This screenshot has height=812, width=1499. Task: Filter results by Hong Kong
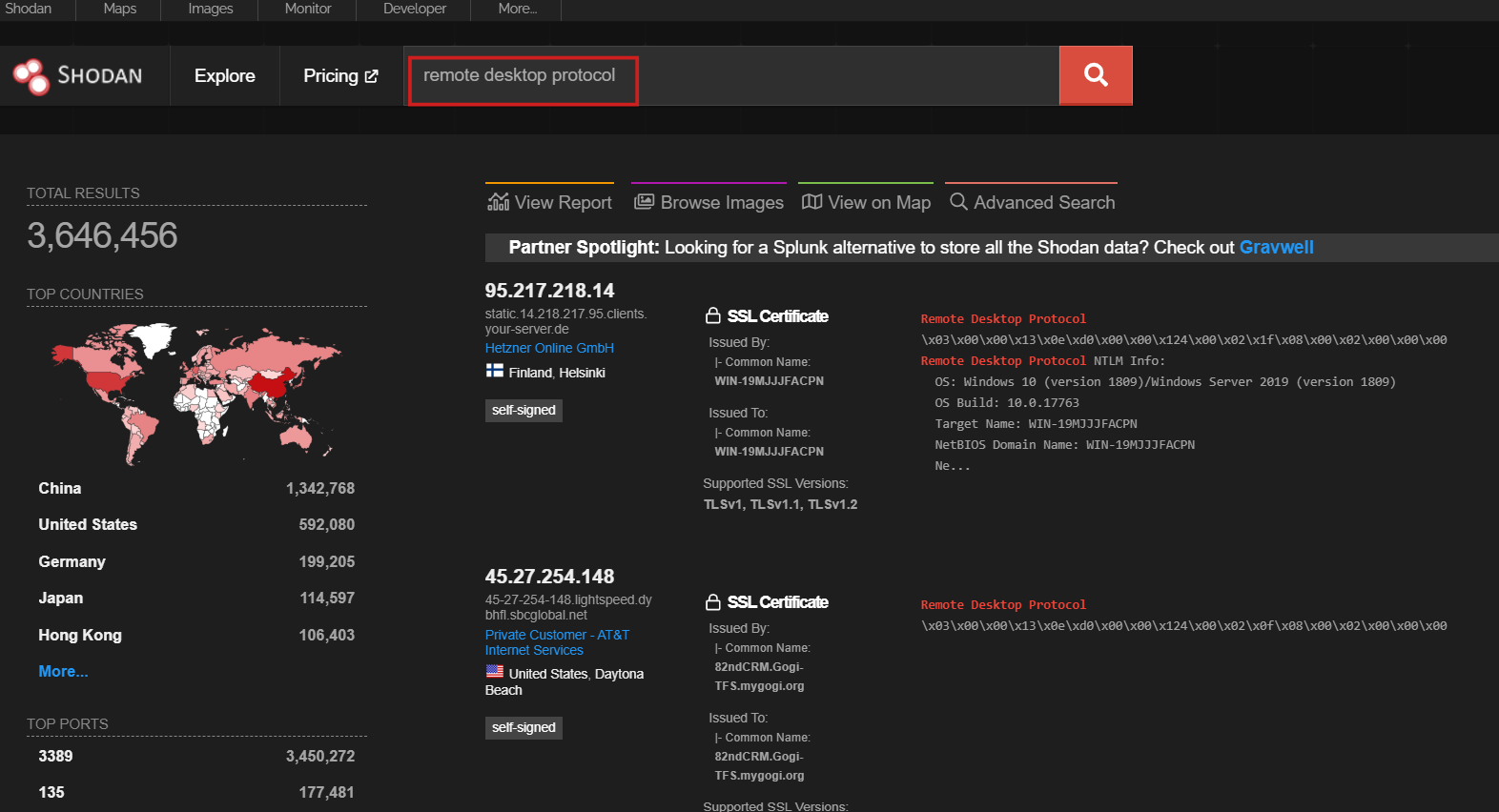coord(80,635)
